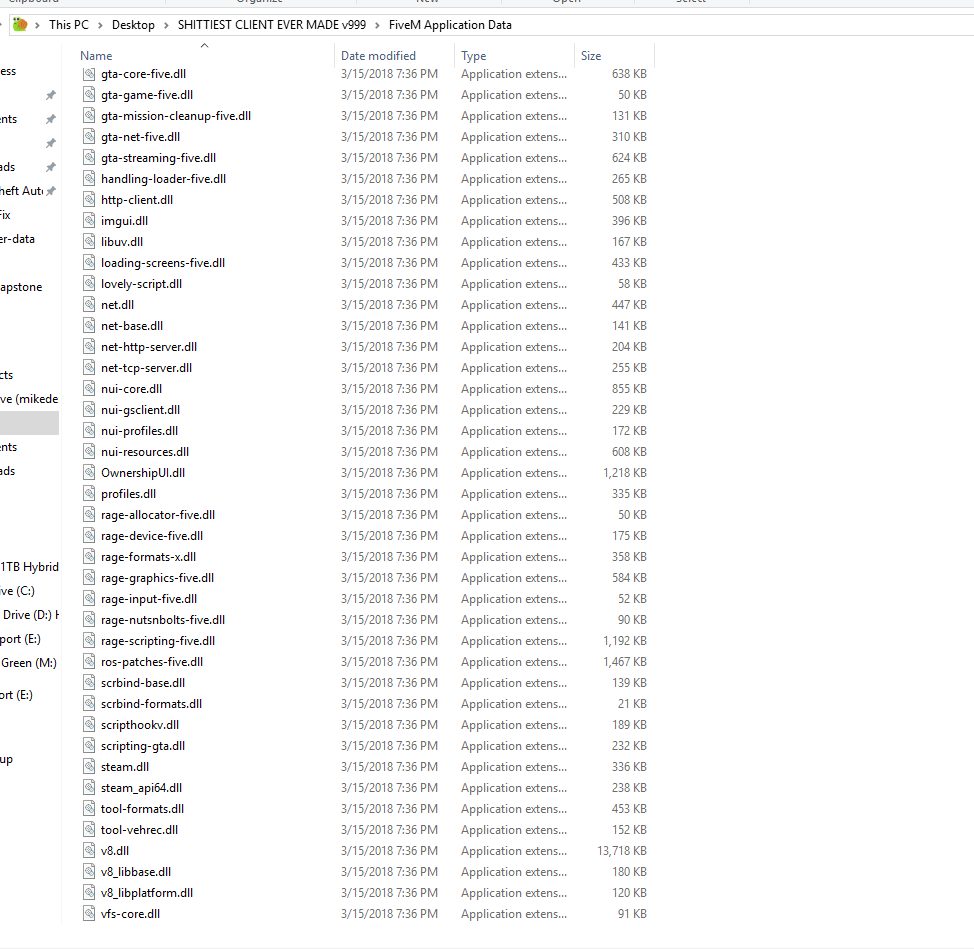Sort files by Size column
The width and height of the screenshot is (974, 949).
pyautogui.click(x=591, y=56)
